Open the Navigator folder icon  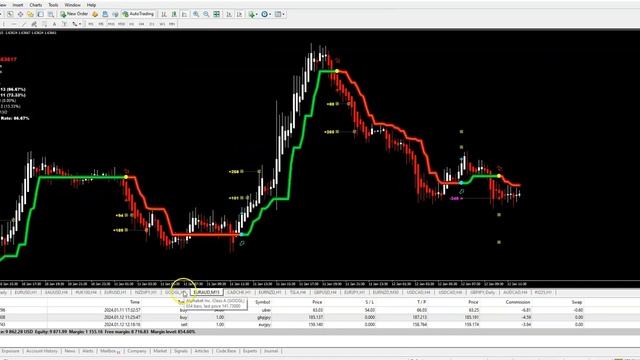[x=30, y=14]
